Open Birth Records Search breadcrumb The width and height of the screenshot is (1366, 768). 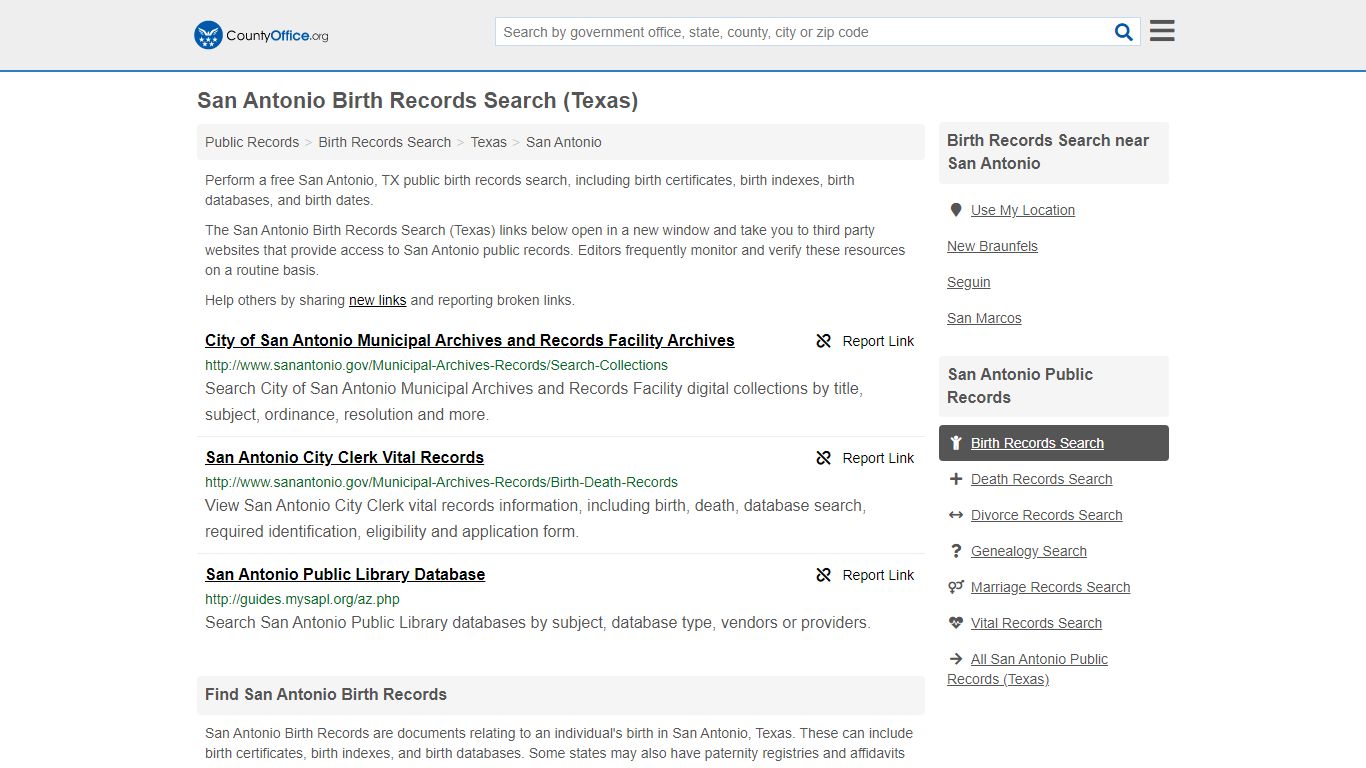pyautogui.click(x=385, y=142)
